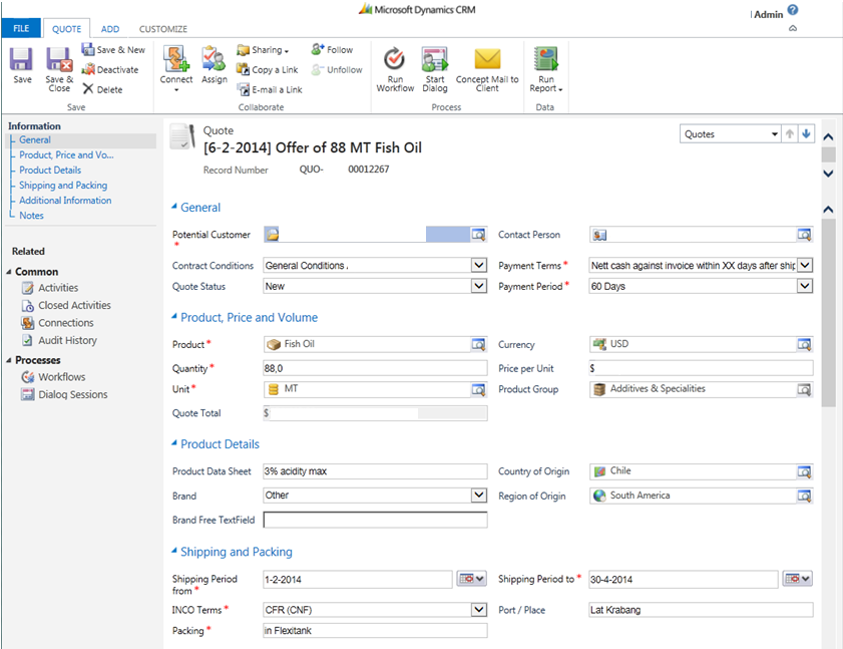
Task: Click the Save & Close icon
Action: [59, 60]
